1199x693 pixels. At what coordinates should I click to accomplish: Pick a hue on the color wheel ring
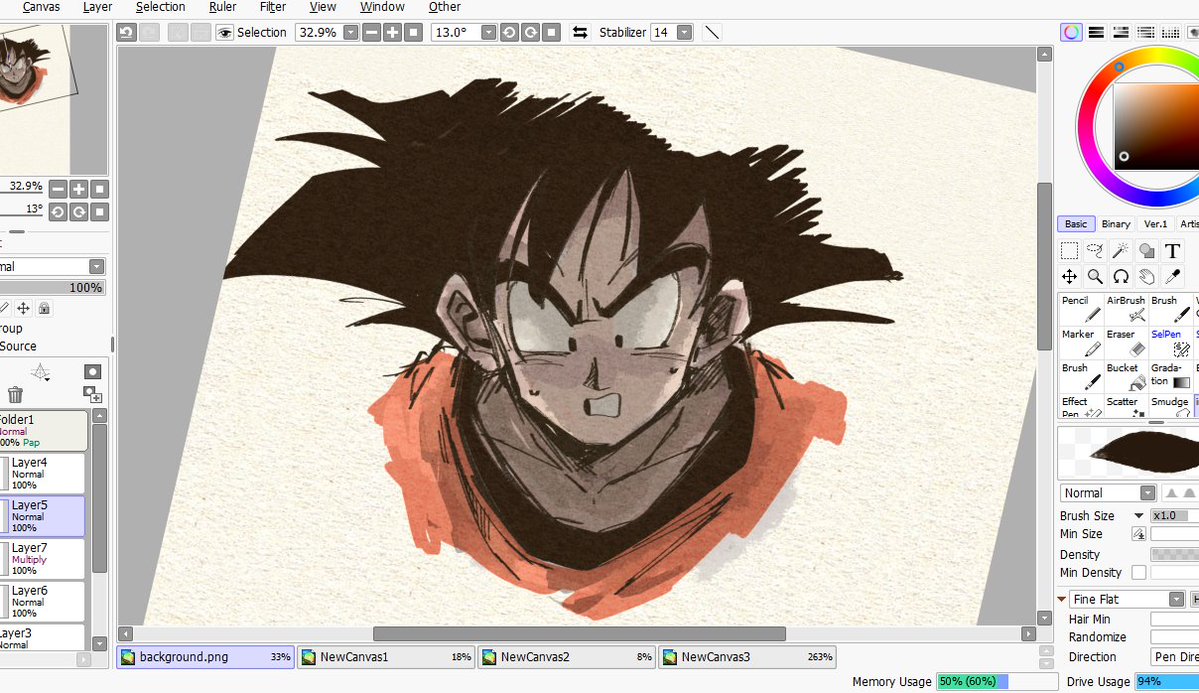[x=1119, y=67]
